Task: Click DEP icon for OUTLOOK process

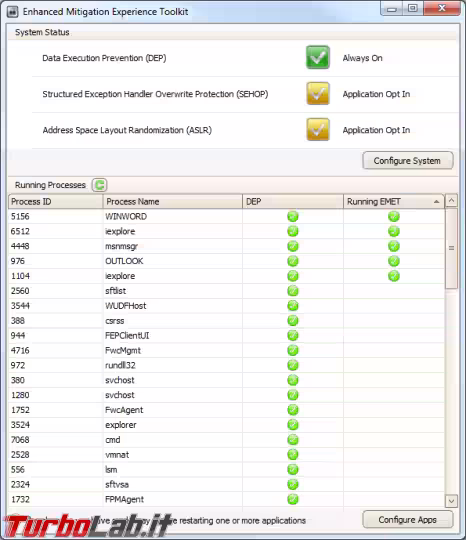Action: (x=293, y=261)
